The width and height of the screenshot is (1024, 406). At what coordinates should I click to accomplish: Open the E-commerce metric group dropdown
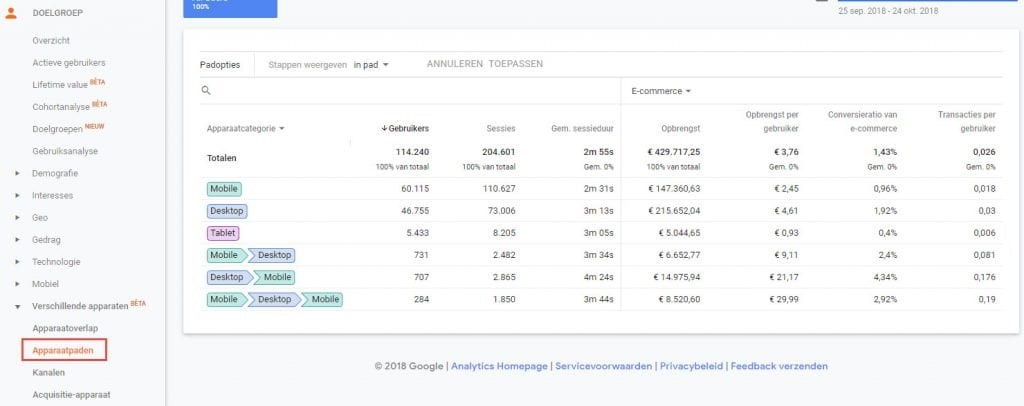[660, 91]
